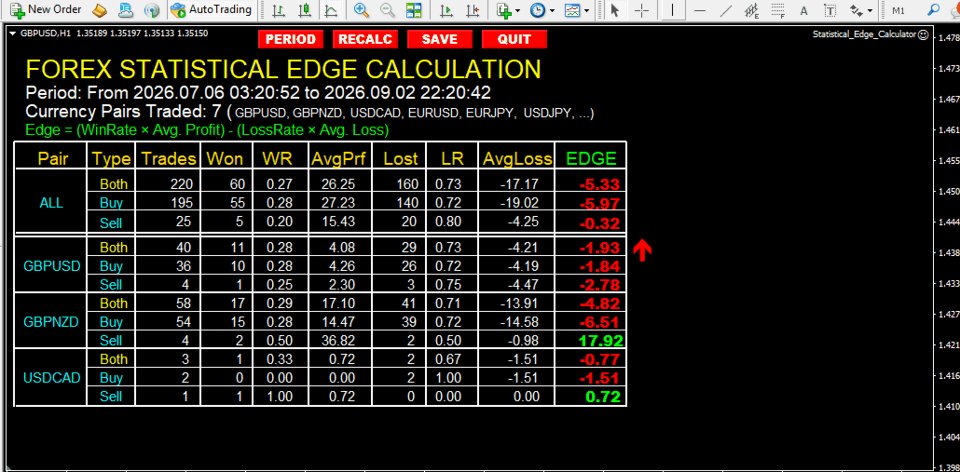This screenshot has width=960, height=472.
Task: Click the Statistical_Edge_Calculator expert smiley
Action: click(x=923, y=35)
